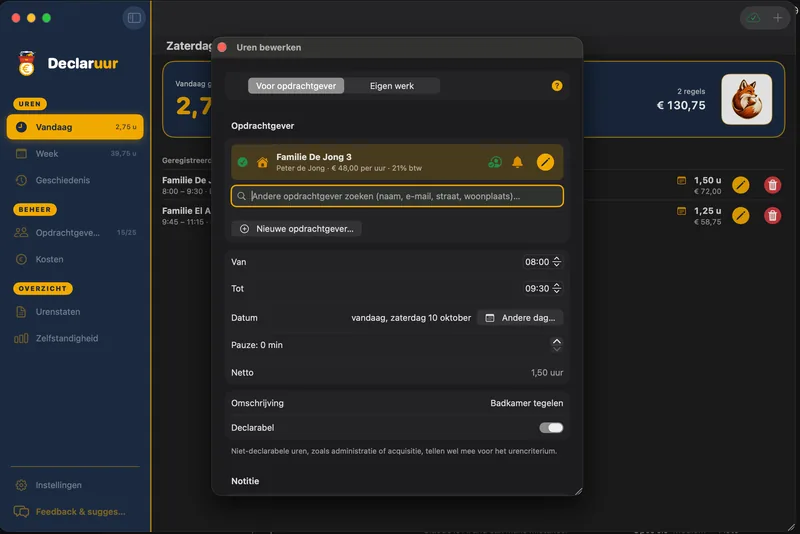
Task: Click Nieuwe opdrachtgever button
Action: 296,229
